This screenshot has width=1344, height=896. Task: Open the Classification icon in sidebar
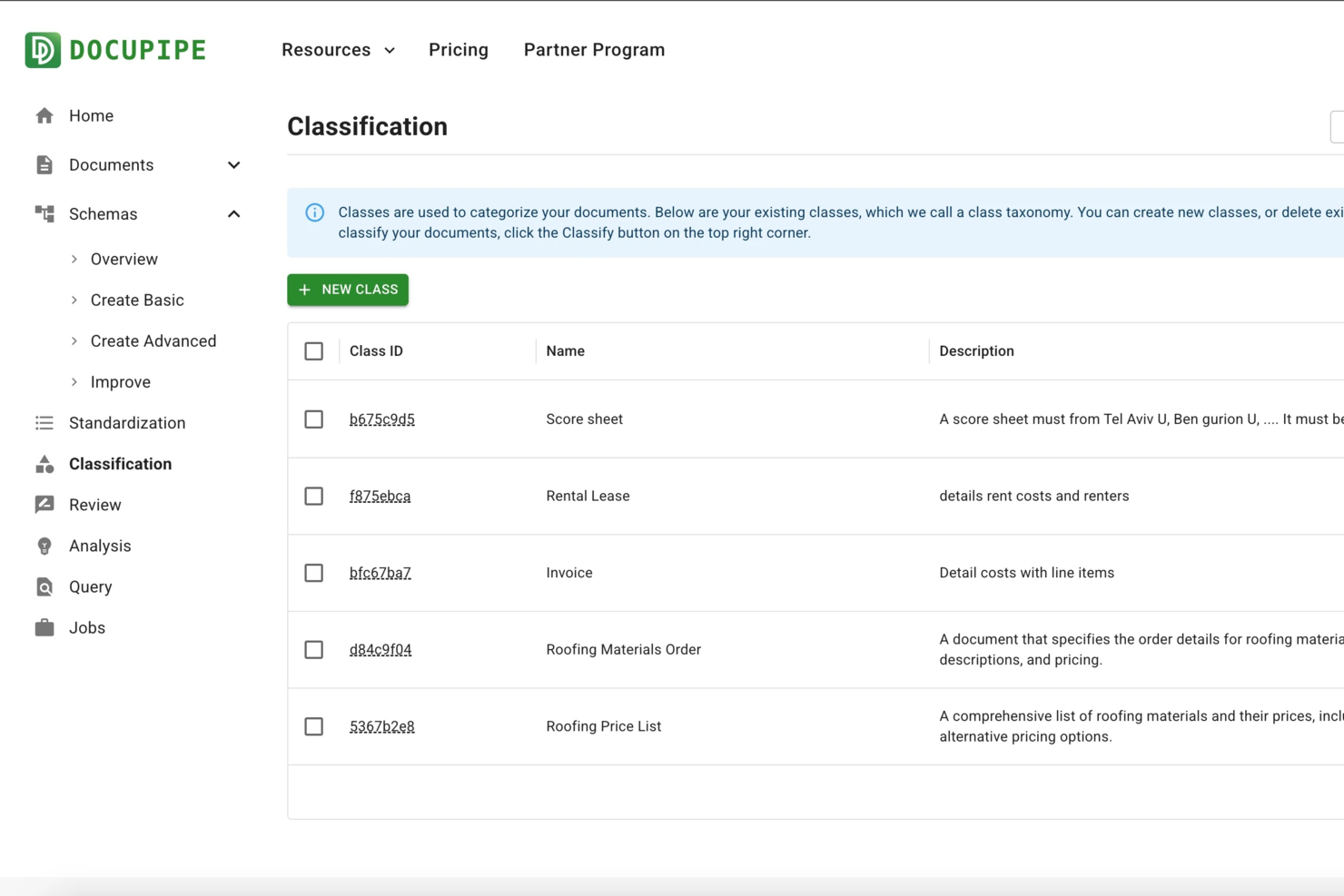44,464
